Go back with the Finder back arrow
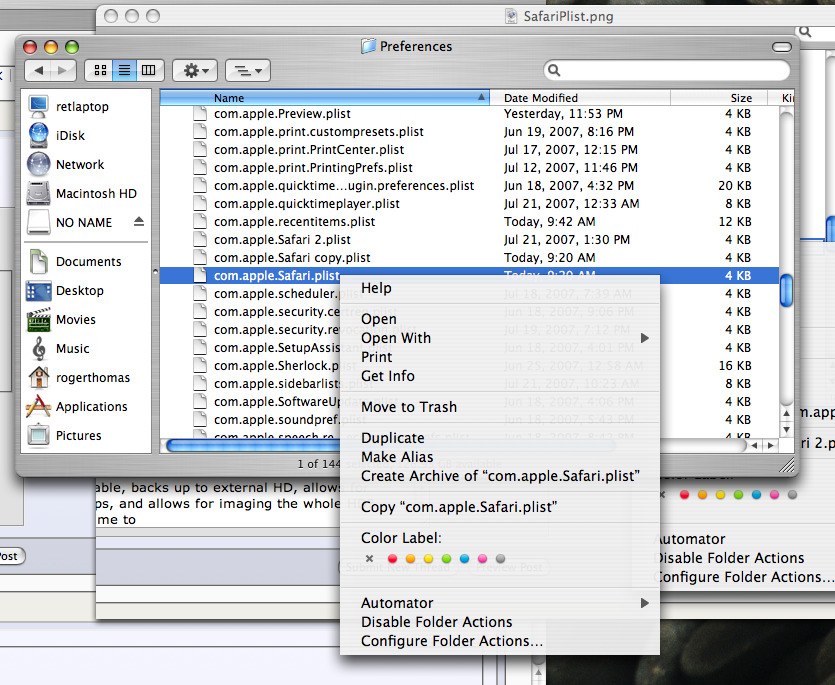The height and width of the screenshot is (685, 835). (38, 70)
